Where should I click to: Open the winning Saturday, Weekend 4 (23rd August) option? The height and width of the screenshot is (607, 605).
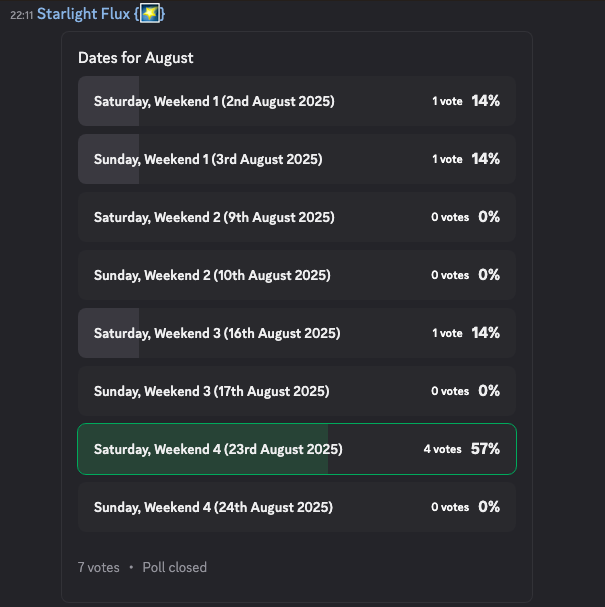click(x=297, y=449)
